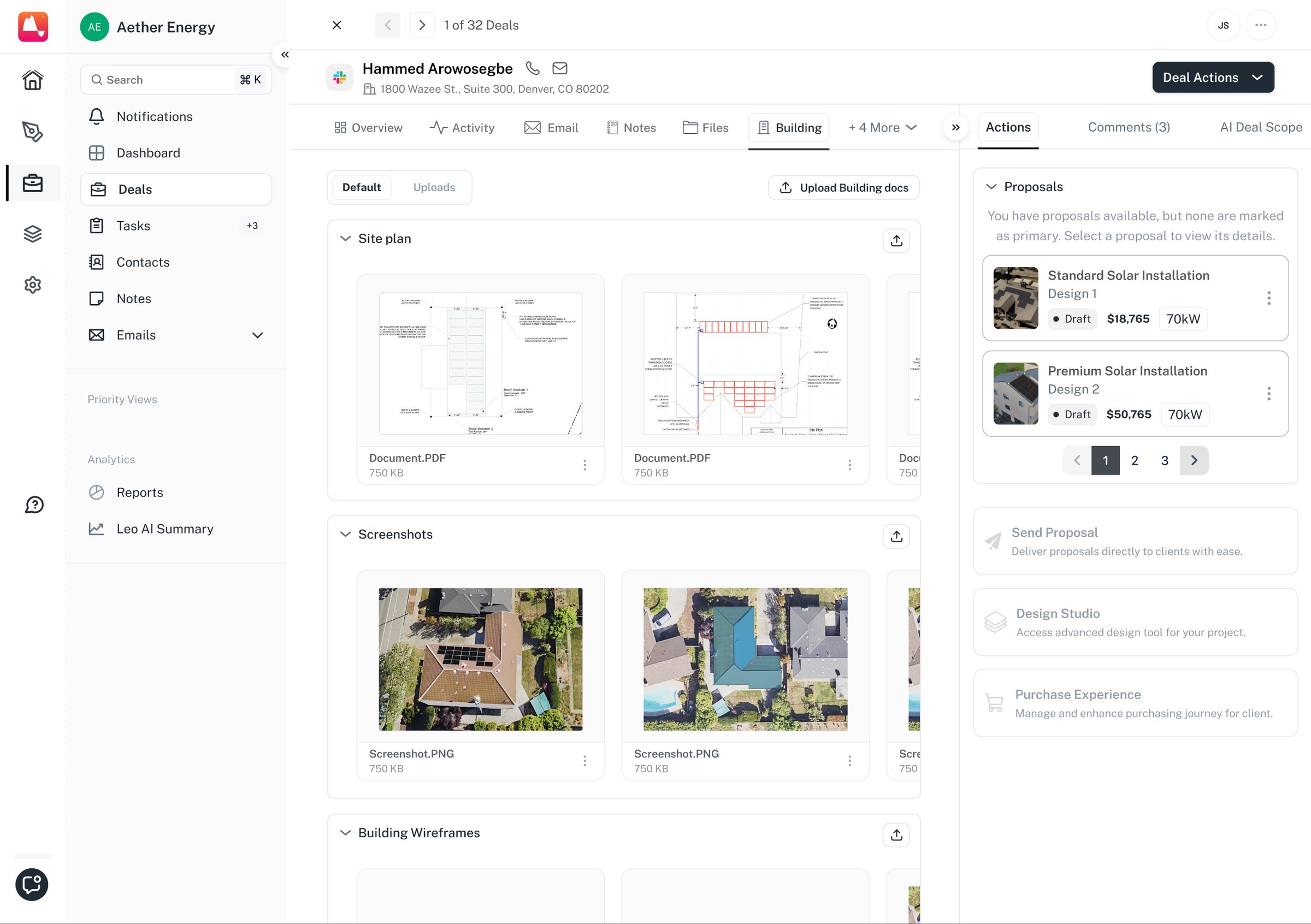Switch to Uploads view toggle
1311x924 pixels.
point(434,187)
